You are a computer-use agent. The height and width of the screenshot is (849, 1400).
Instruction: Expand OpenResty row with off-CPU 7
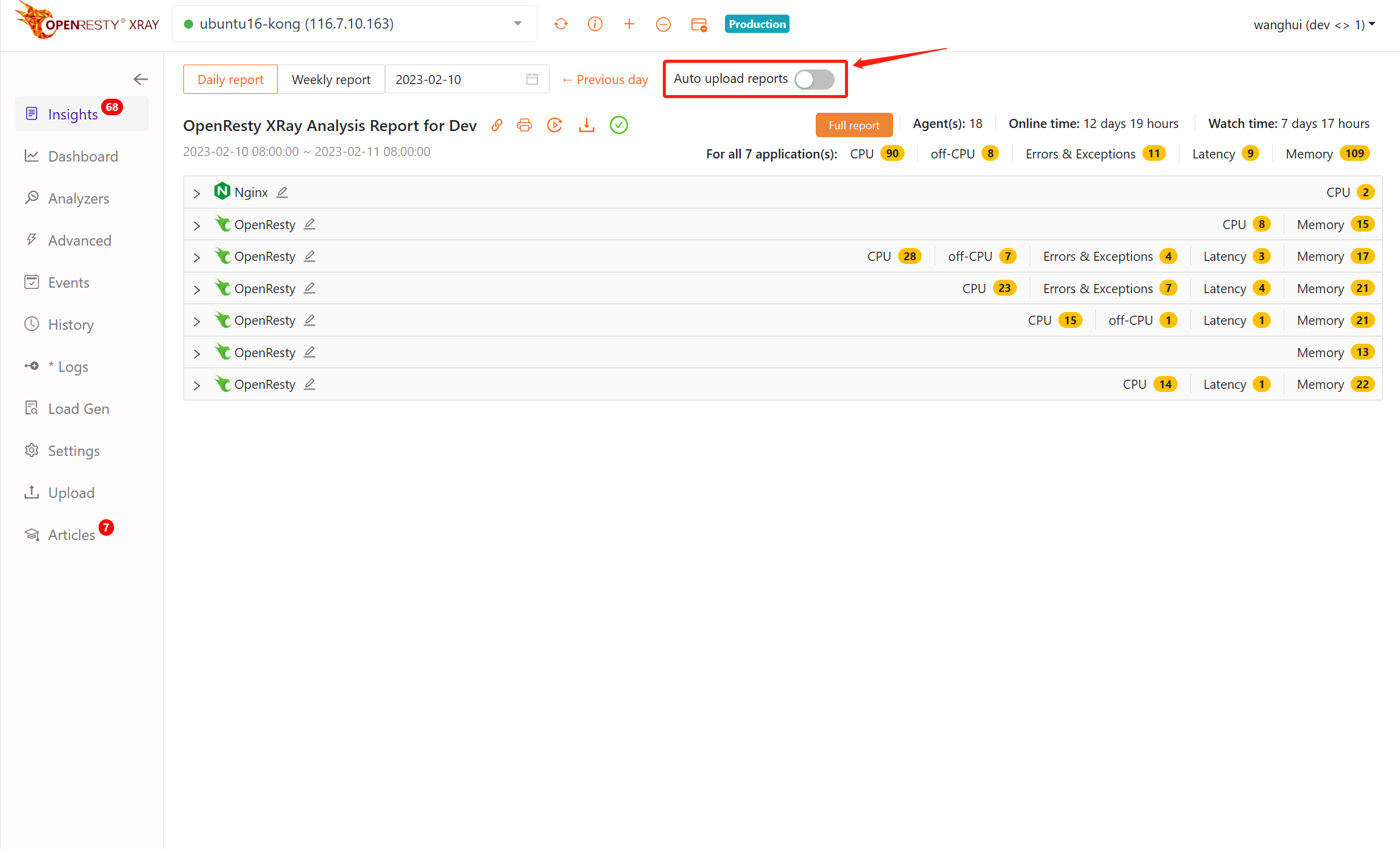[x=197, y=257]
